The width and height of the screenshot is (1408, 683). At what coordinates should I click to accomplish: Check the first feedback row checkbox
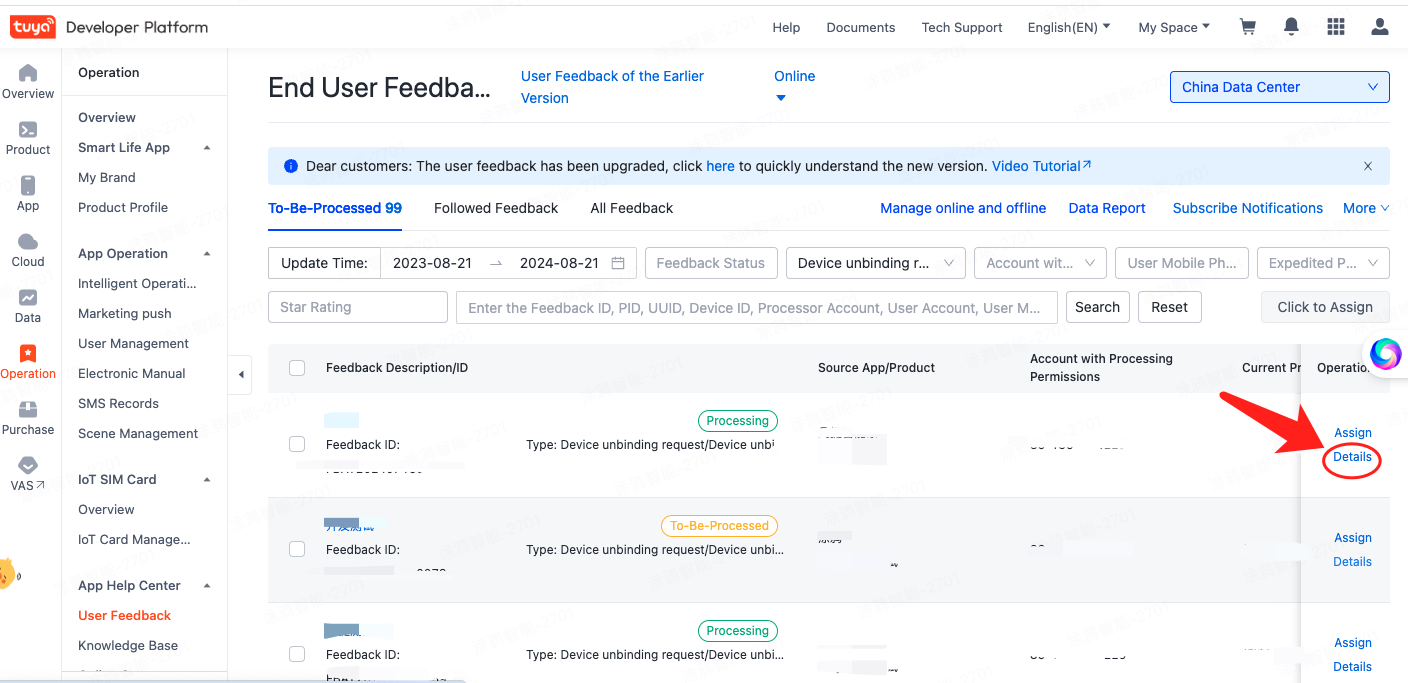(297, 444)
